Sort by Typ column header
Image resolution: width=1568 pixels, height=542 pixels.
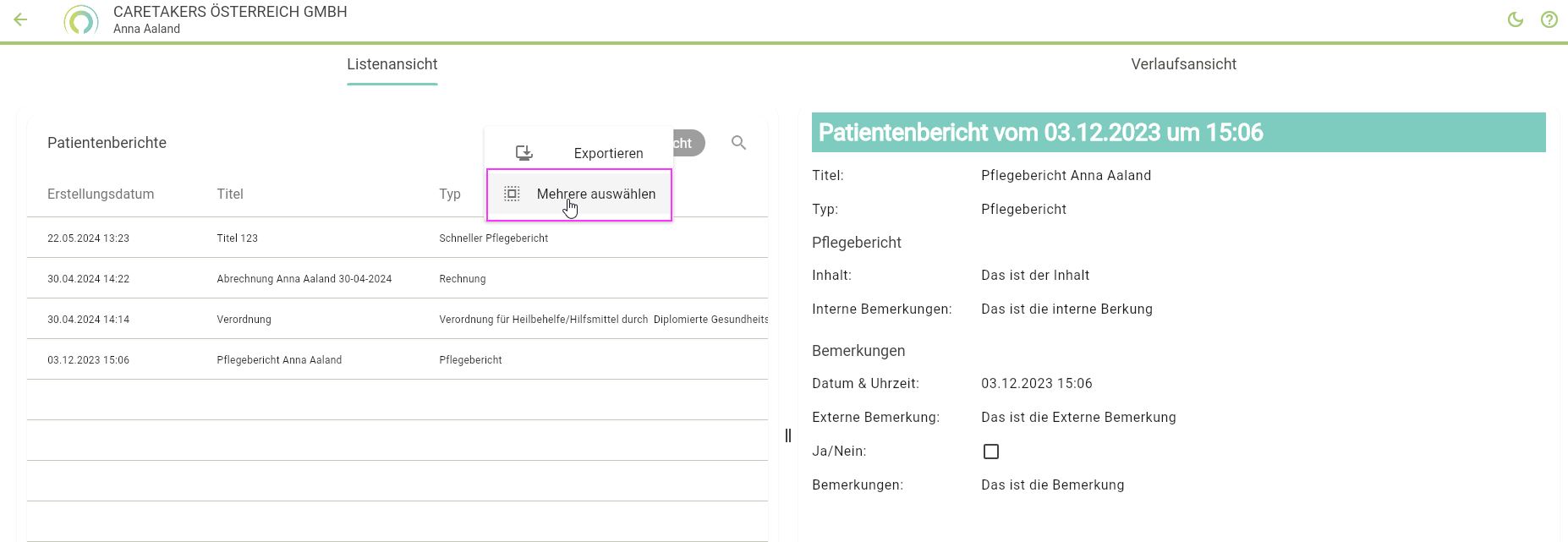click(x=449, y=194)
